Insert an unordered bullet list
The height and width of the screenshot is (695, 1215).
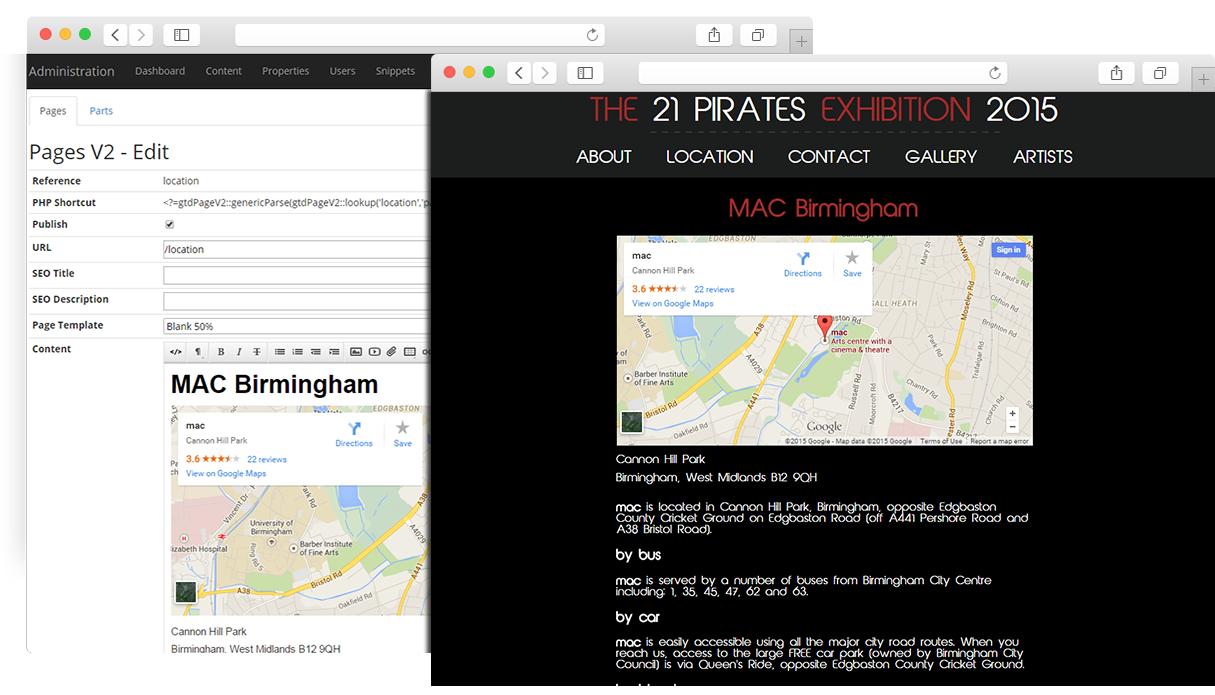pos(280,351)
